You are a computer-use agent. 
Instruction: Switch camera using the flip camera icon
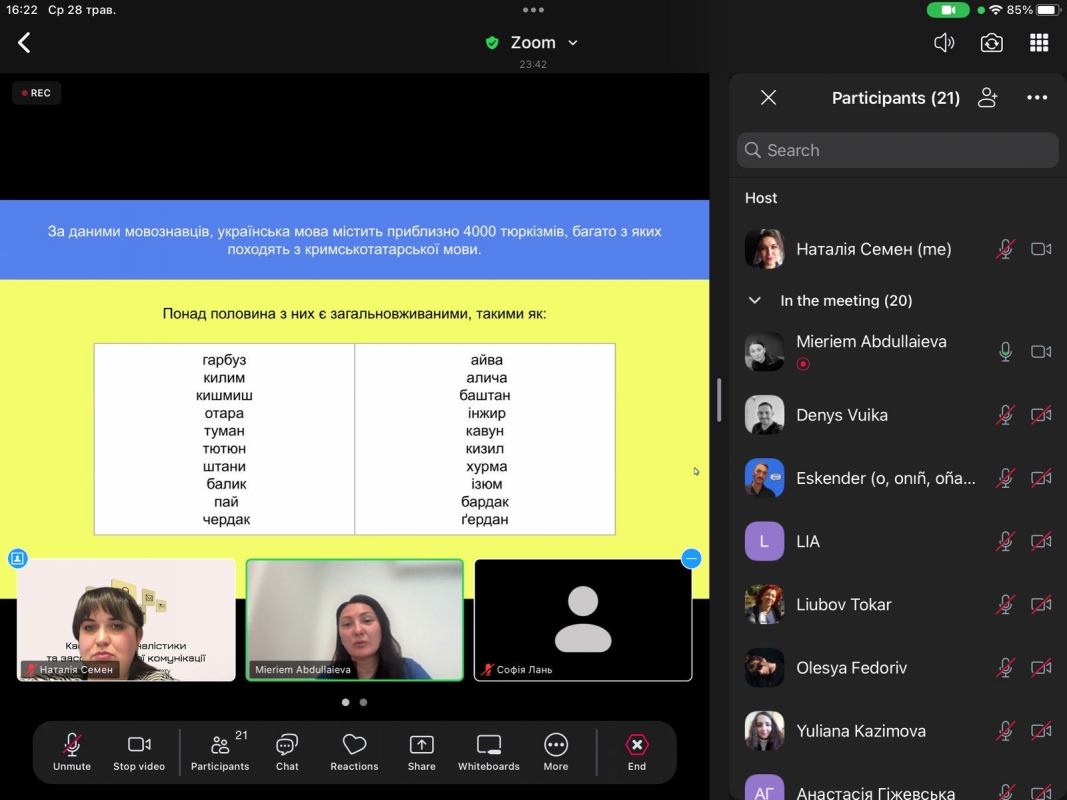click(991, 43)
